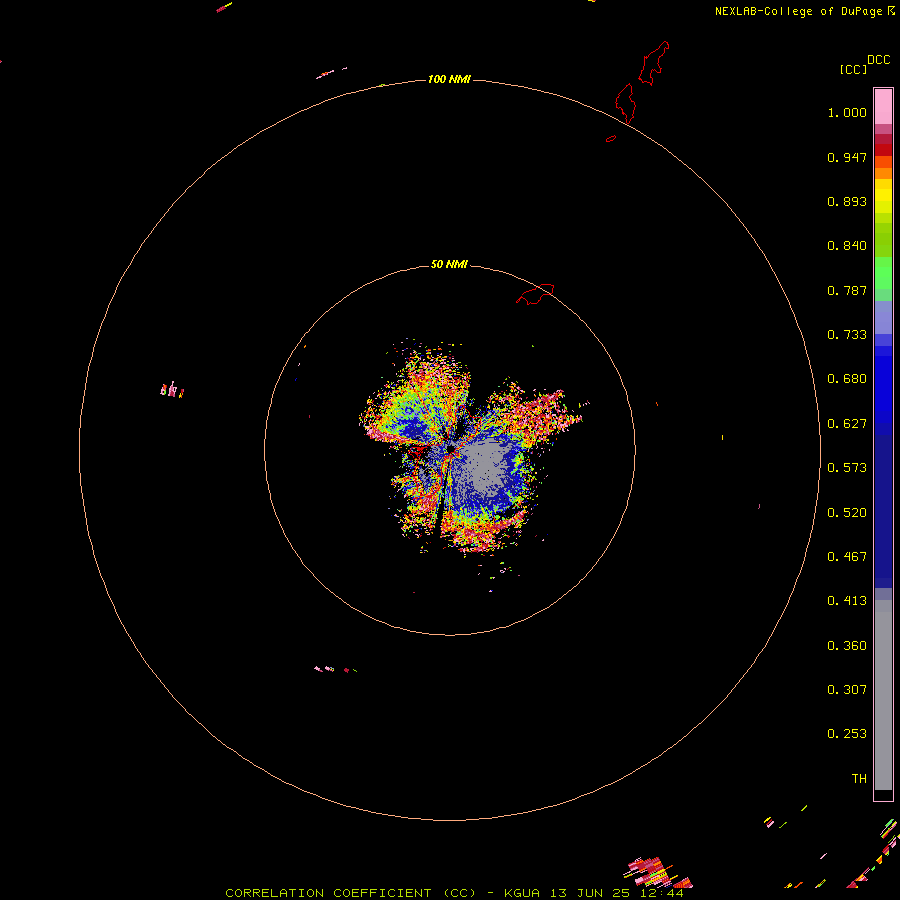The width and height of the screenshot is (900, 900).
Task: Select the 0.307 colorbar value
Action: 847,690
